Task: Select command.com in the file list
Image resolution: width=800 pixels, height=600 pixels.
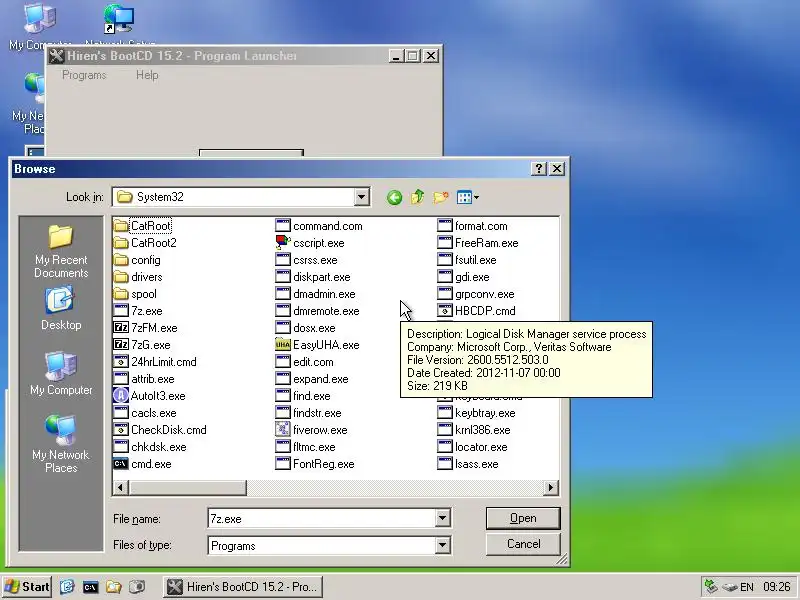Action: (319, 226)
